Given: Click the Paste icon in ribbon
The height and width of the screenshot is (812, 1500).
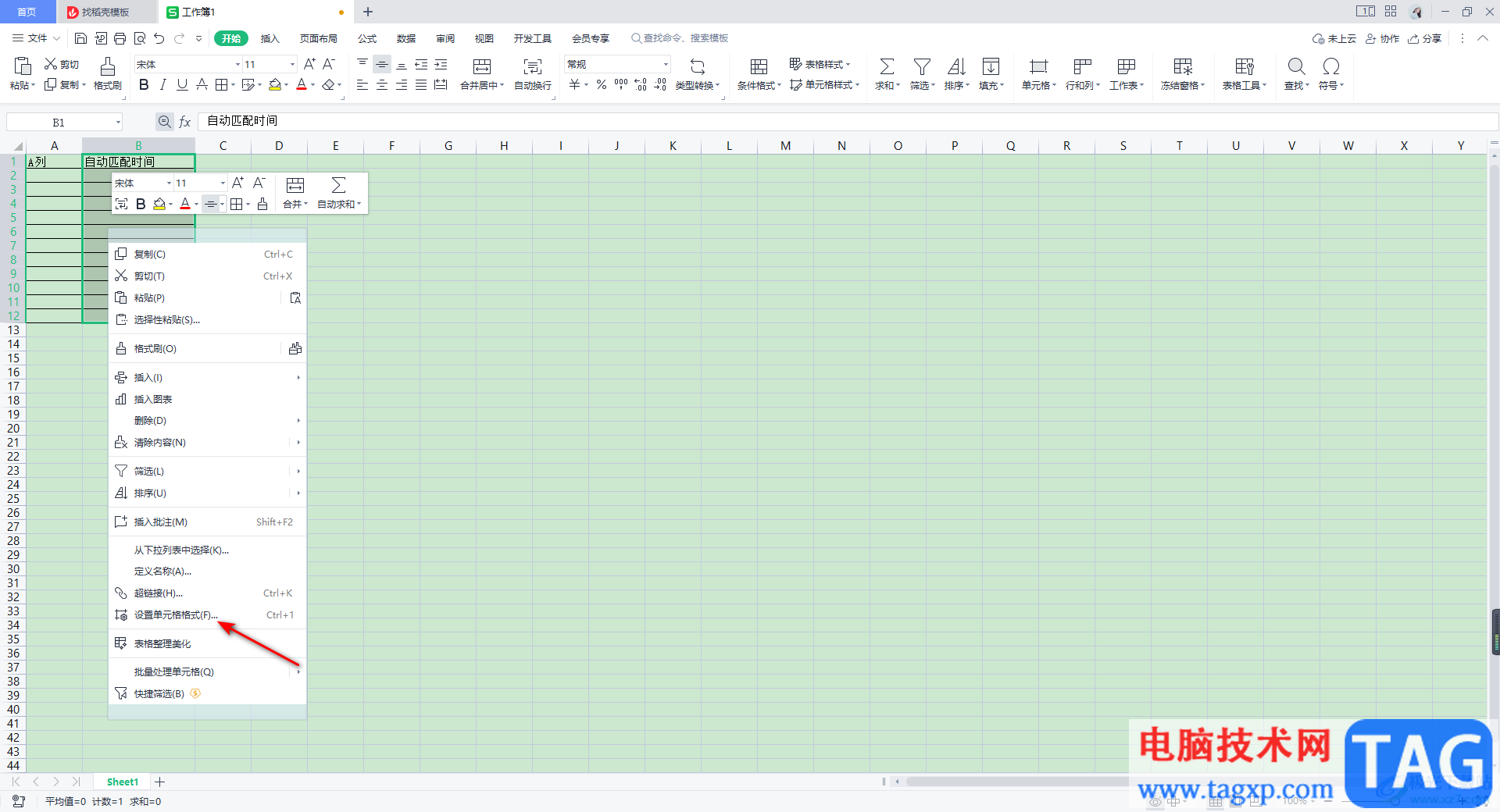Looking at the screenshot, I should coord(23,66).
